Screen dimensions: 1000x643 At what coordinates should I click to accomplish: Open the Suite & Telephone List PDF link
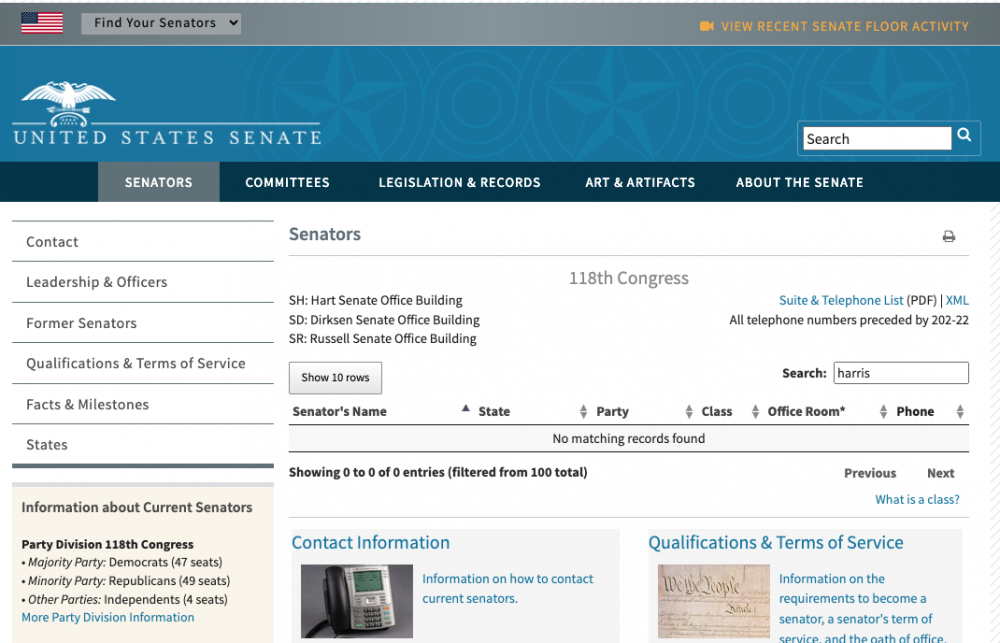click(x=841, y=300)
